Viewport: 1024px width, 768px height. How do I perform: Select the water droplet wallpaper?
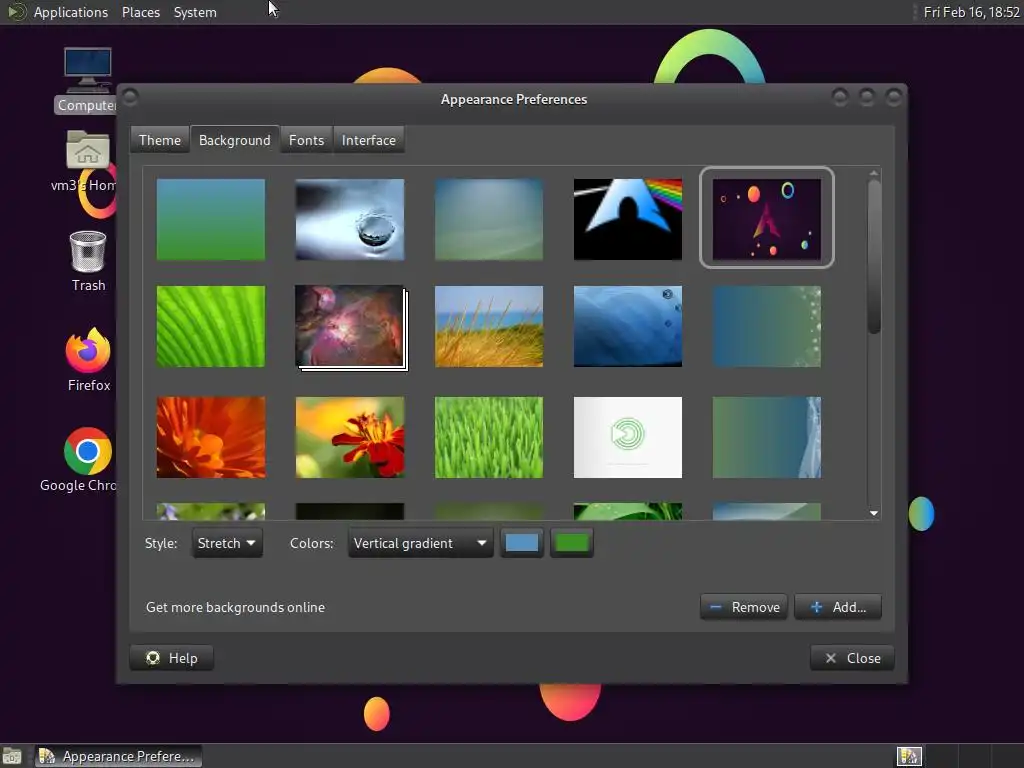tap(349, 219)
